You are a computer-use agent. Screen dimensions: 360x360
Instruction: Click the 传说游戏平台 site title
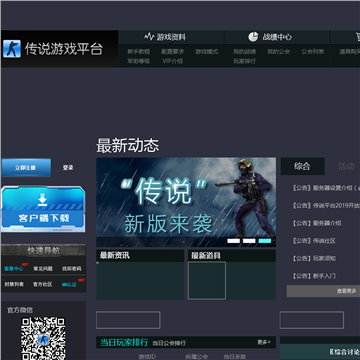point(63,49)
